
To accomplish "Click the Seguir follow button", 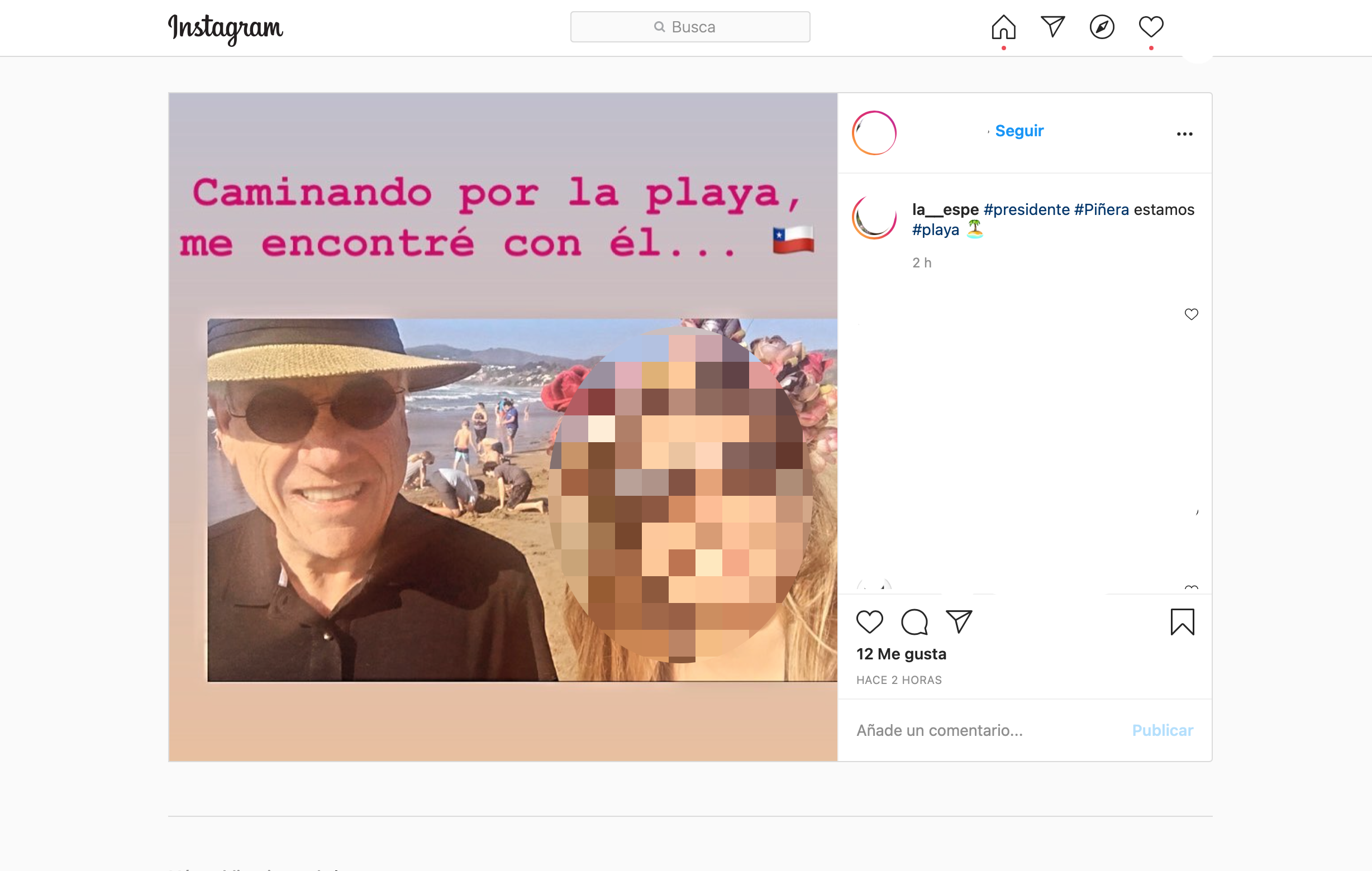I will click(1019, 131).
